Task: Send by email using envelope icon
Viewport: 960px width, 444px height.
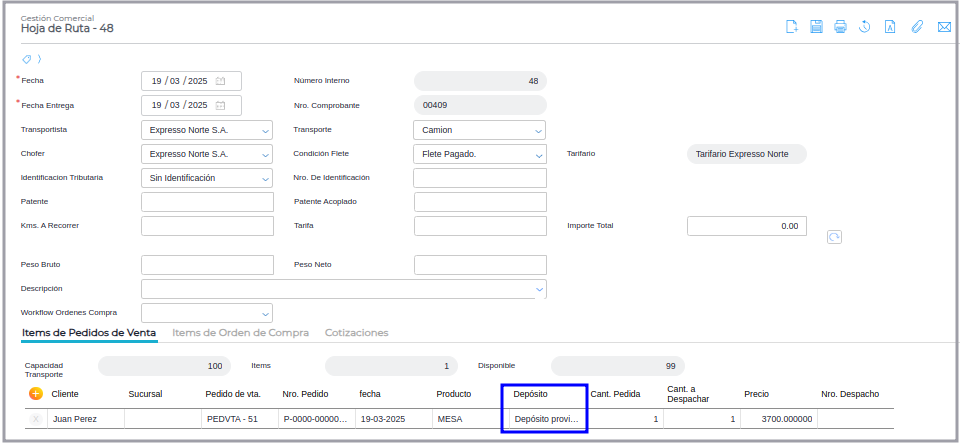Action: point(943,27)
